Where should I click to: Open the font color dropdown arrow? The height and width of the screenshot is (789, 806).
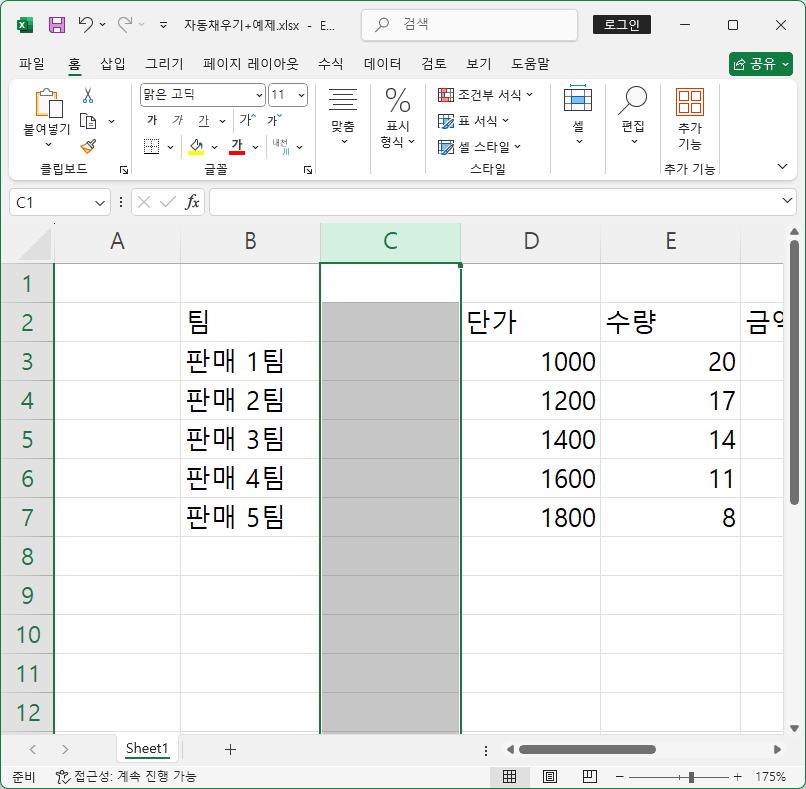255,148
